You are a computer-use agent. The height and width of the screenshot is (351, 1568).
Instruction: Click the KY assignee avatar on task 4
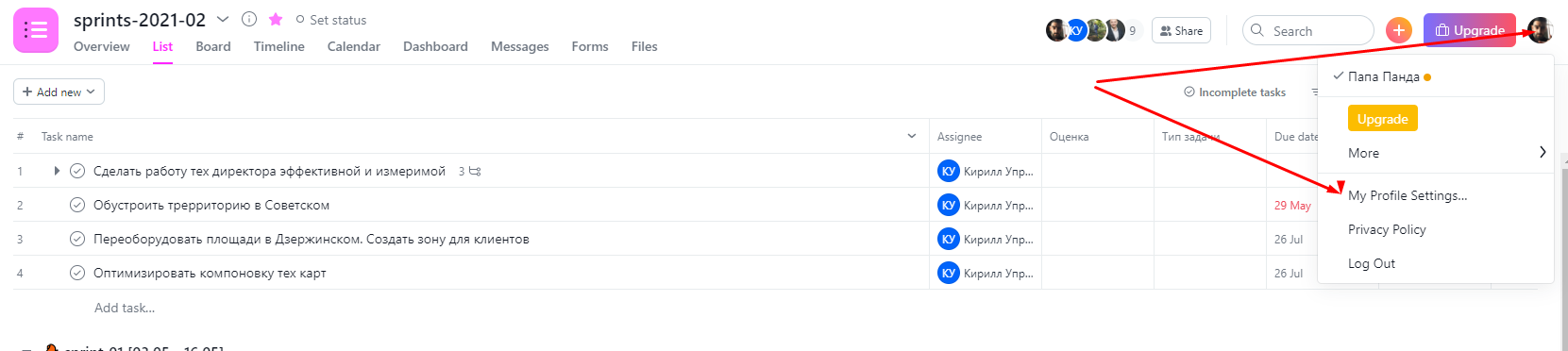coord(948,273)
